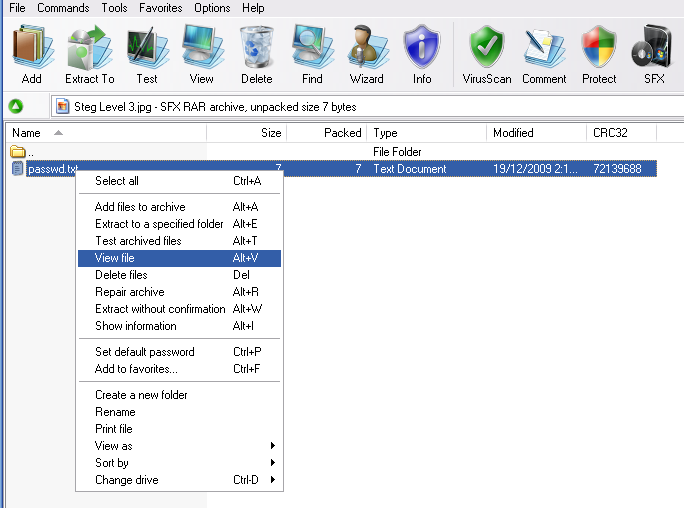684x508 pixels.
Task: Sort by the Name column header
Action: pos(106,133)
